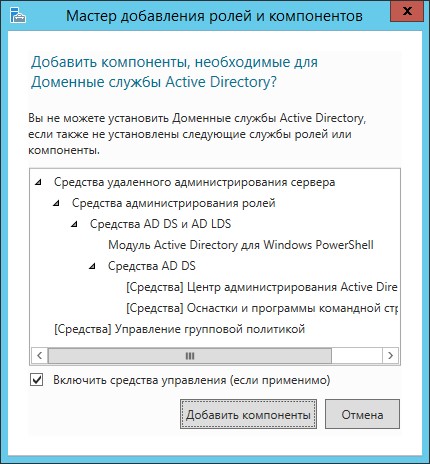
Task: Click the right arrow of horizontal scrollbar
Action: click(x=390, y=355)
